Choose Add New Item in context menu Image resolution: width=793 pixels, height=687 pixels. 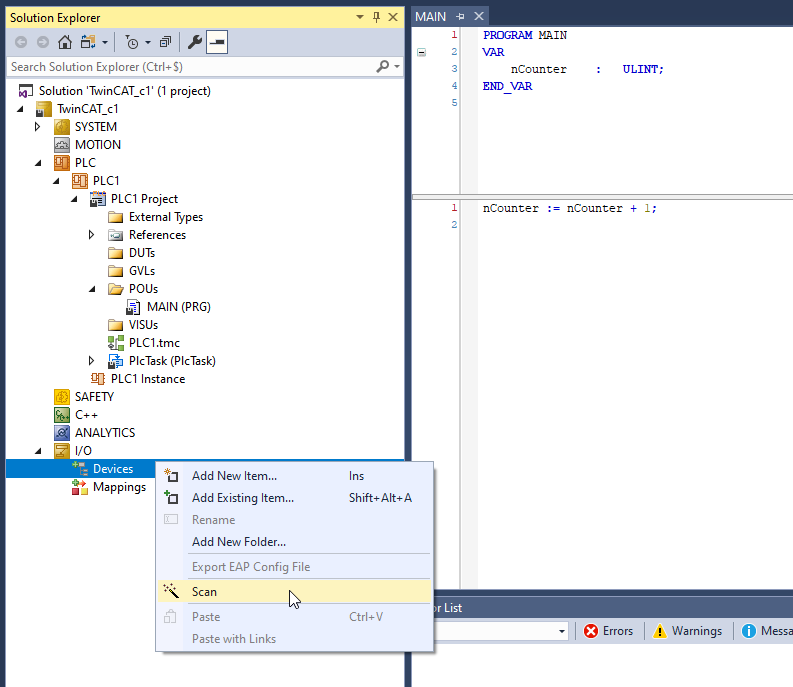[234, 476]
